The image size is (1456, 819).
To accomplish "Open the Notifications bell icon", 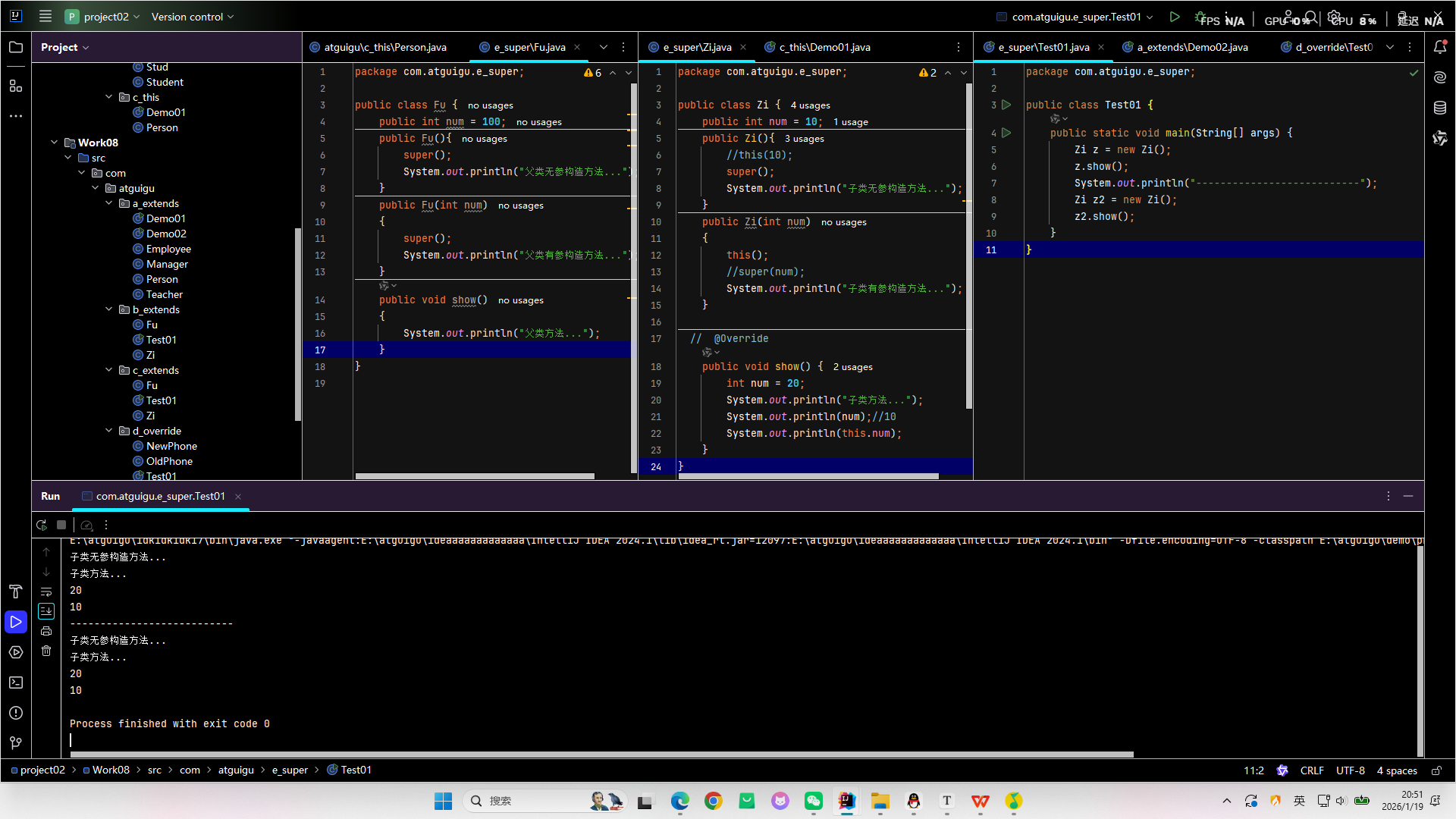I will (1440, 47).
